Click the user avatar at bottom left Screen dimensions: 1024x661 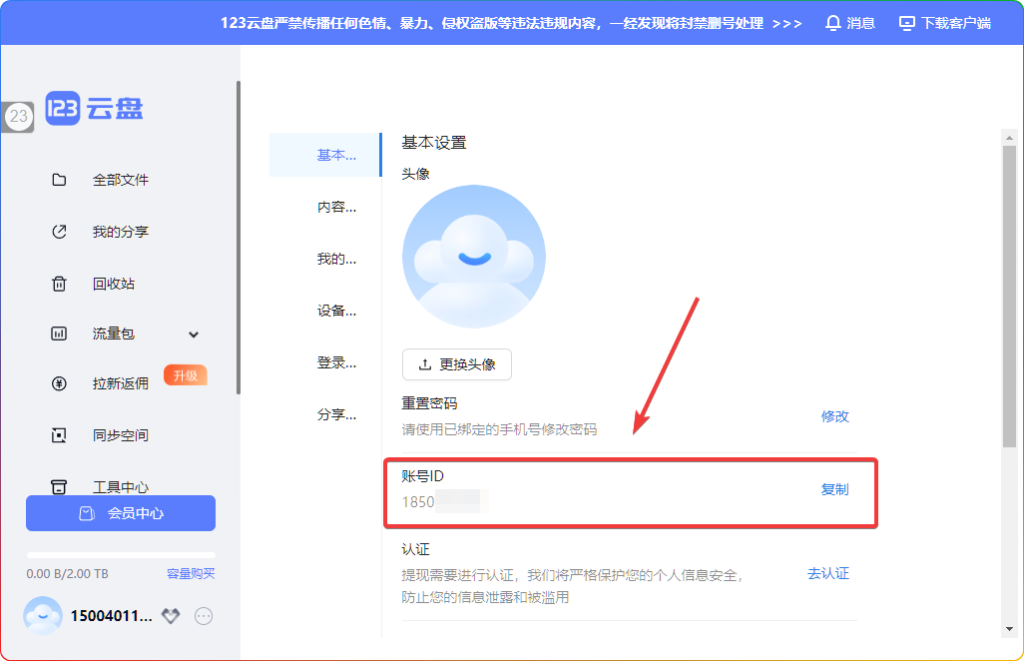pyautogui.click(x=42, y=617)
